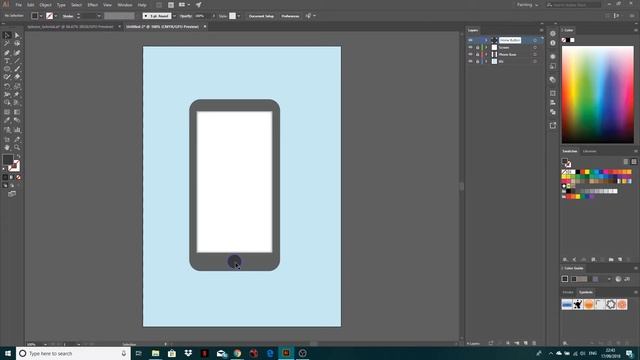Select the Lasso tool
Image resolution: width=640 pixels, height=360 pixels.
pyautogui.click(x=17, y=44)
